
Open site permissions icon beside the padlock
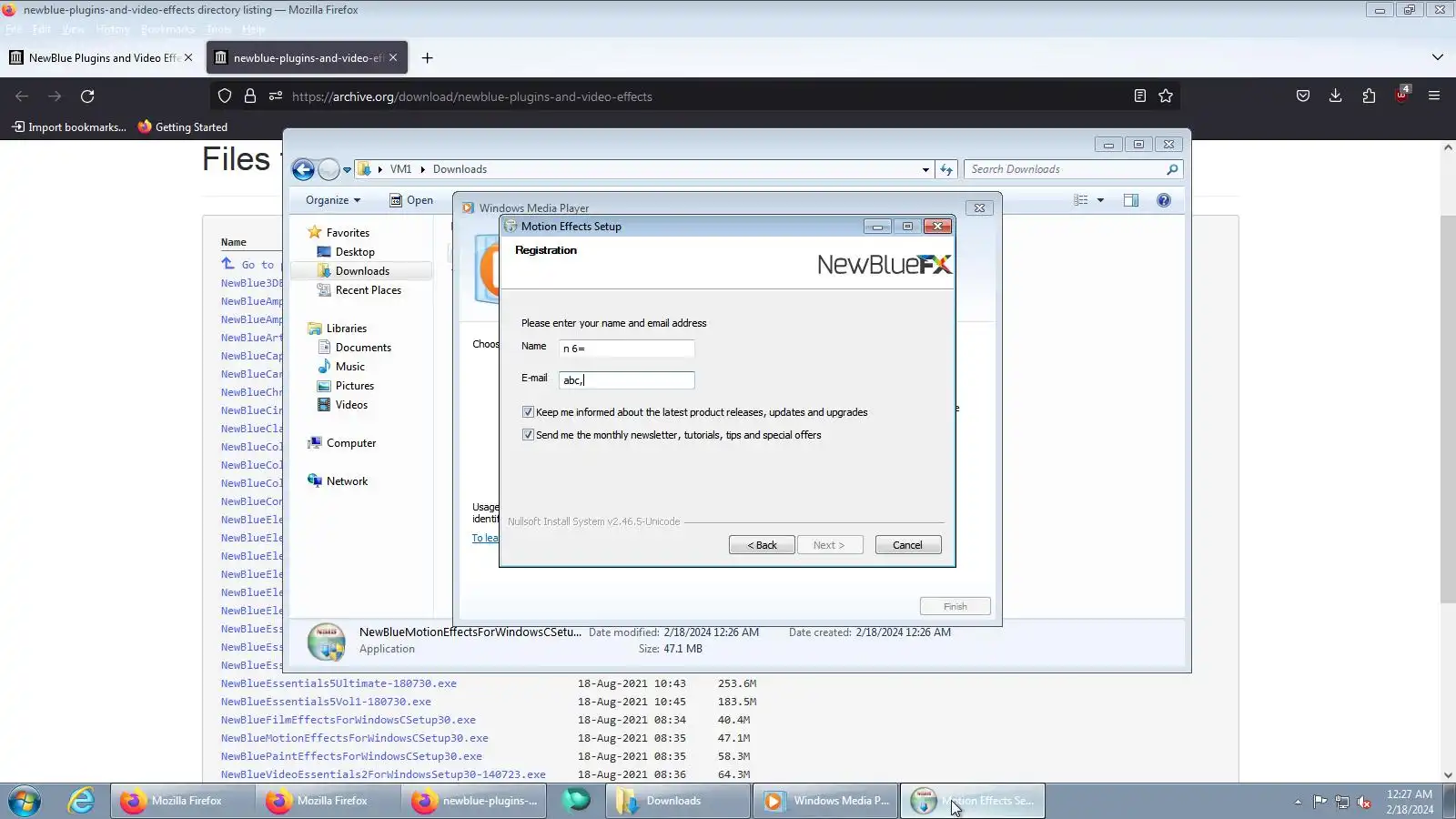[x=276, y=96]
